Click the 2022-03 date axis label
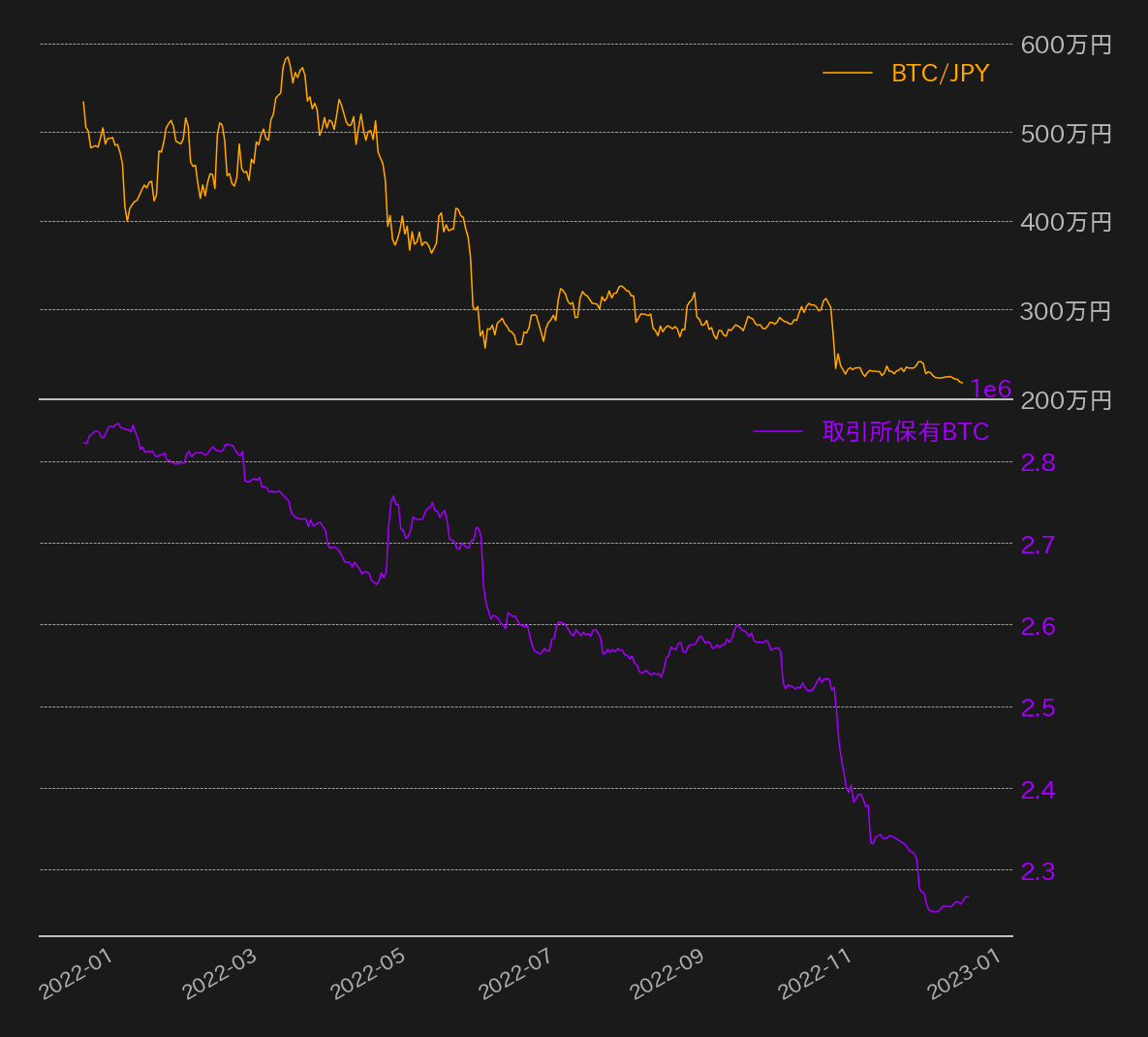Viewport: 1148px width, 1037px height. click(x=220, y=973)
